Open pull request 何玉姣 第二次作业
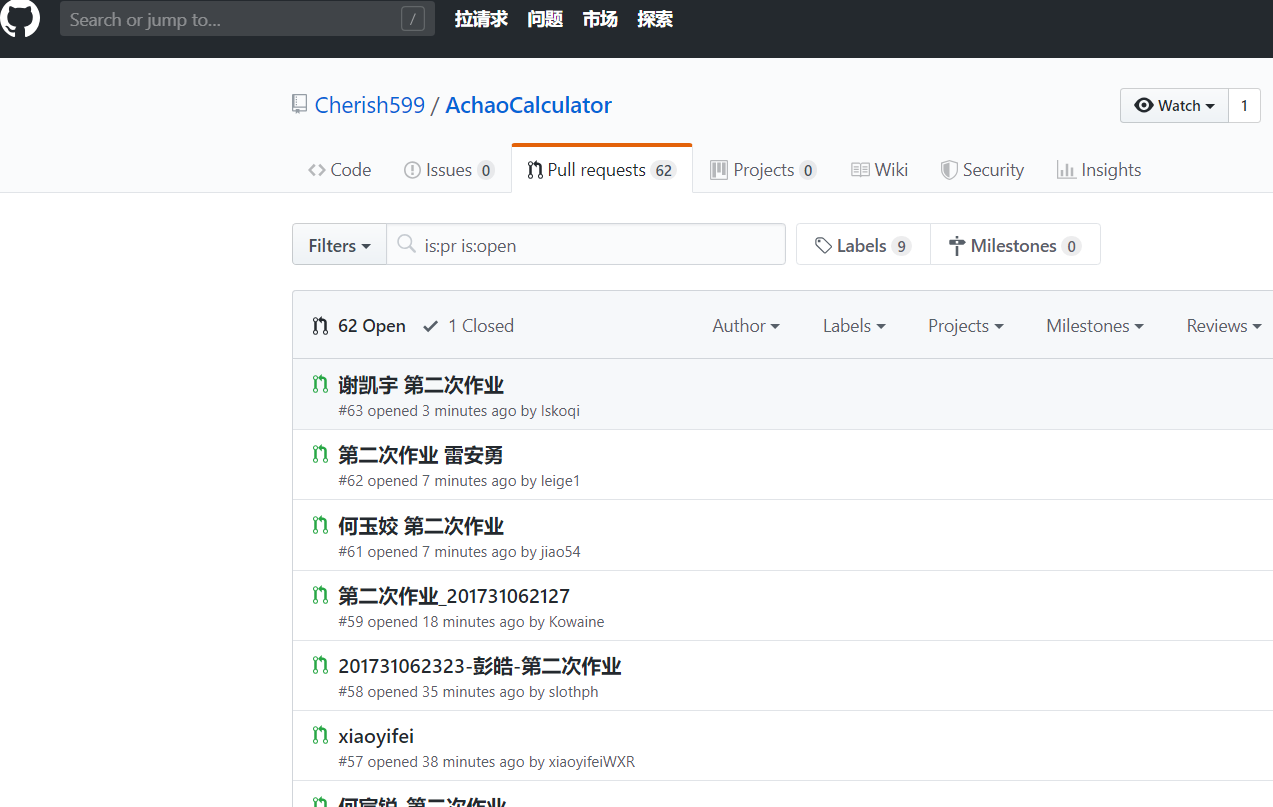Screen dimensions: 1273x807 point(421,526)
